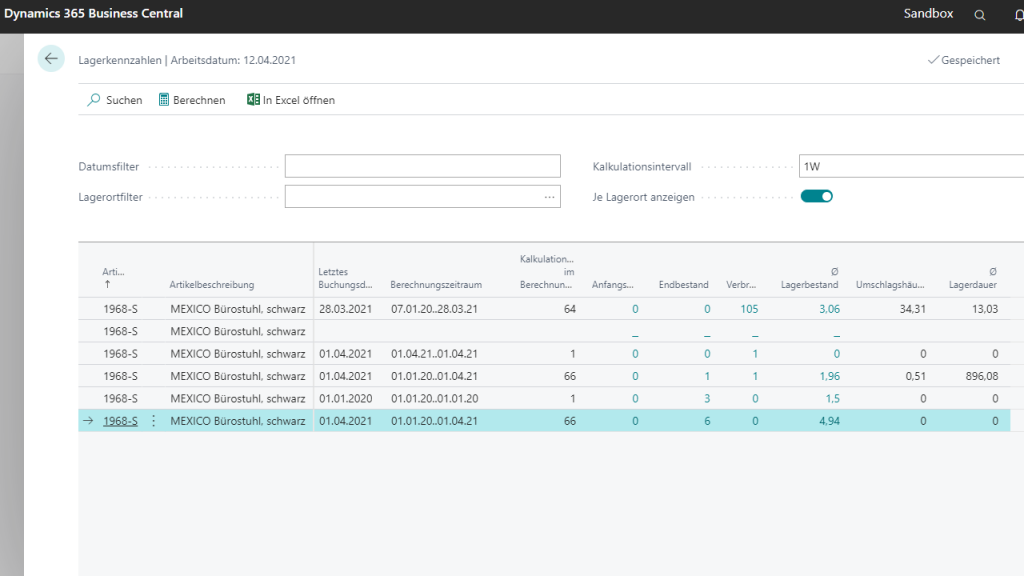Click In Excel öffnen icon
1024x576 pixels.
[253, 100]
